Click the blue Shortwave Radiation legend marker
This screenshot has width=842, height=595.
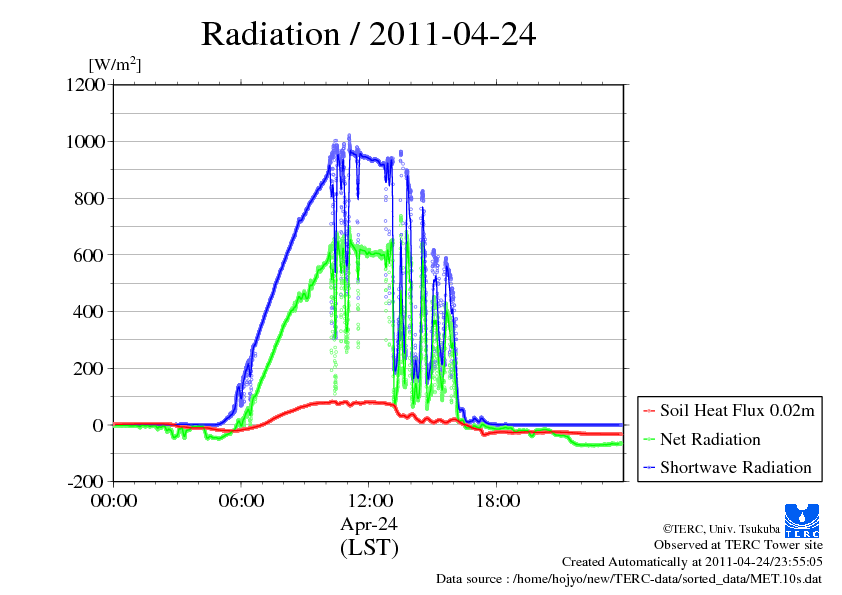[649, 468]
